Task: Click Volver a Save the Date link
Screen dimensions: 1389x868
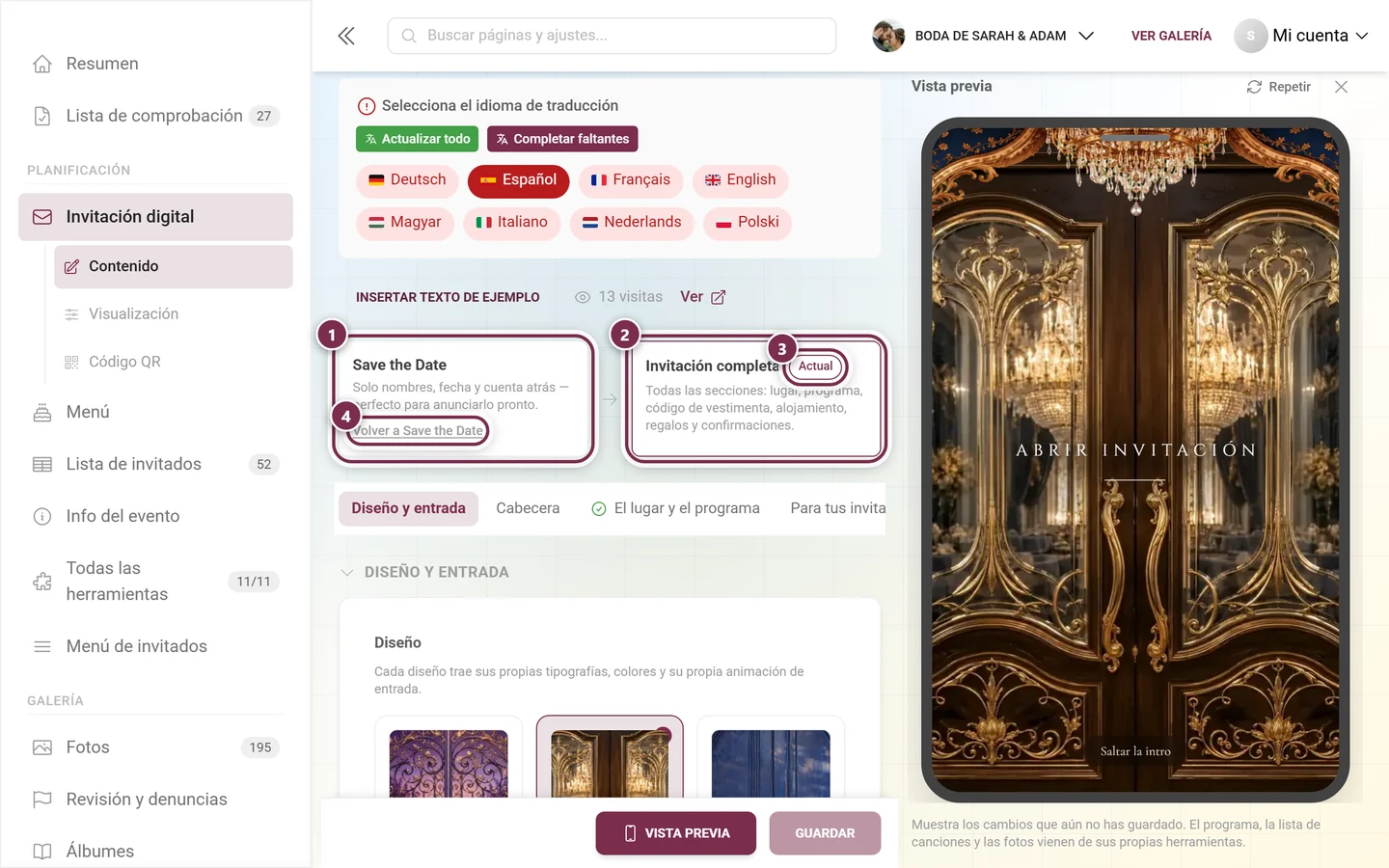Action: click(x=418, y=431)
